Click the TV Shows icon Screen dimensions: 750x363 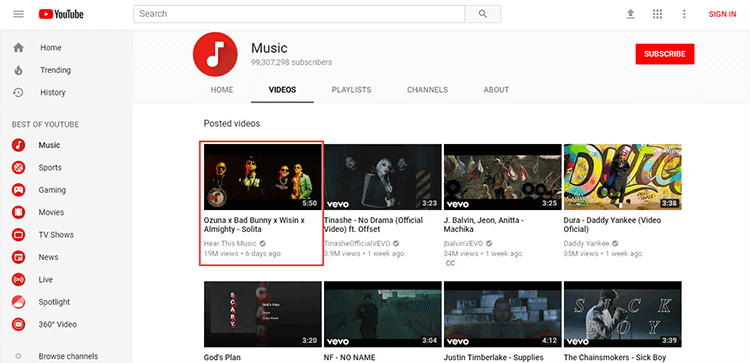[x=18, y=235]
